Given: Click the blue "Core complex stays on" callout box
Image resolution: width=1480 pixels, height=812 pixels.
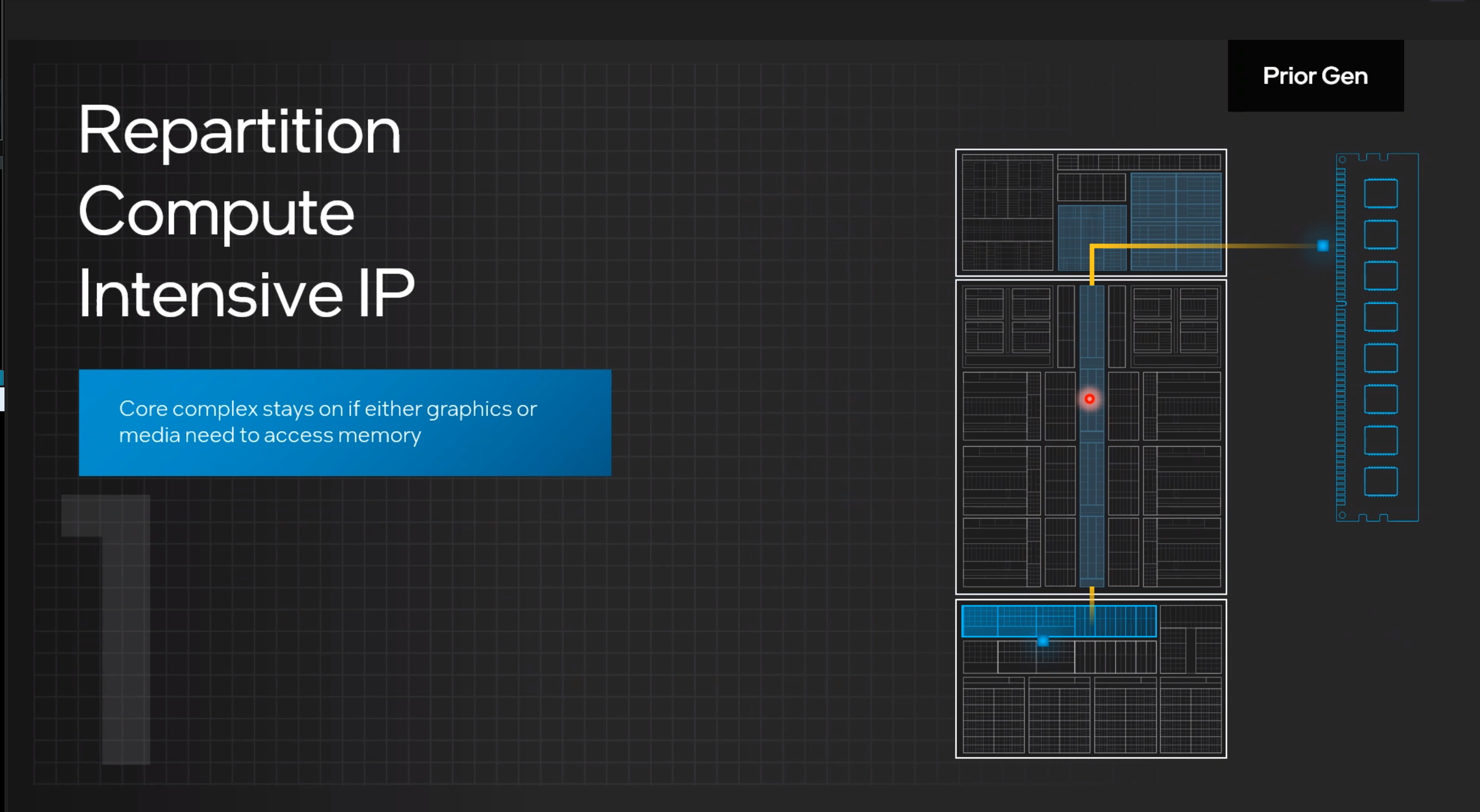Looking at the screenshot, I should pyautogui.click(x=345, y=422).
